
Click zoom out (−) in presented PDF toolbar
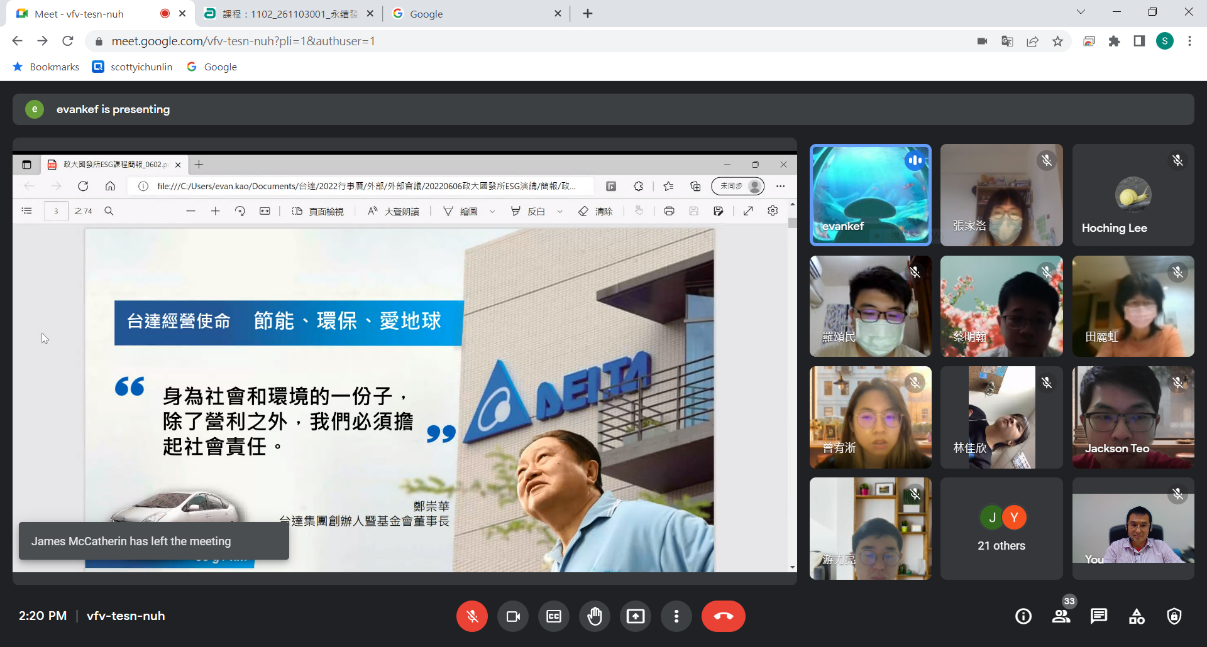click(x=191, y=211)
